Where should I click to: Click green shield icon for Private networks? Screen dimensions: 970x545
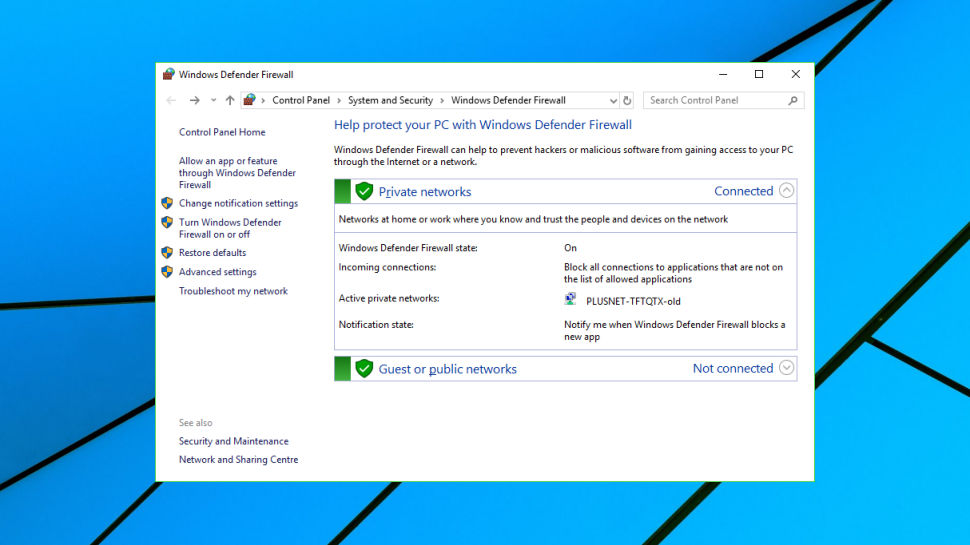pyautogui.click(x=364, y=191)
